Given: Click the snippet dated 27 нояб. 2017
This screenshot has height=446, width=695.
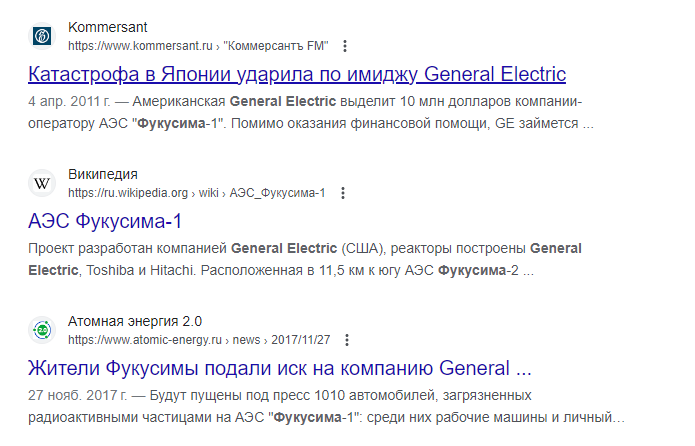Looking at the screenshot, I should pyautogui.click(x=326, y=406).
